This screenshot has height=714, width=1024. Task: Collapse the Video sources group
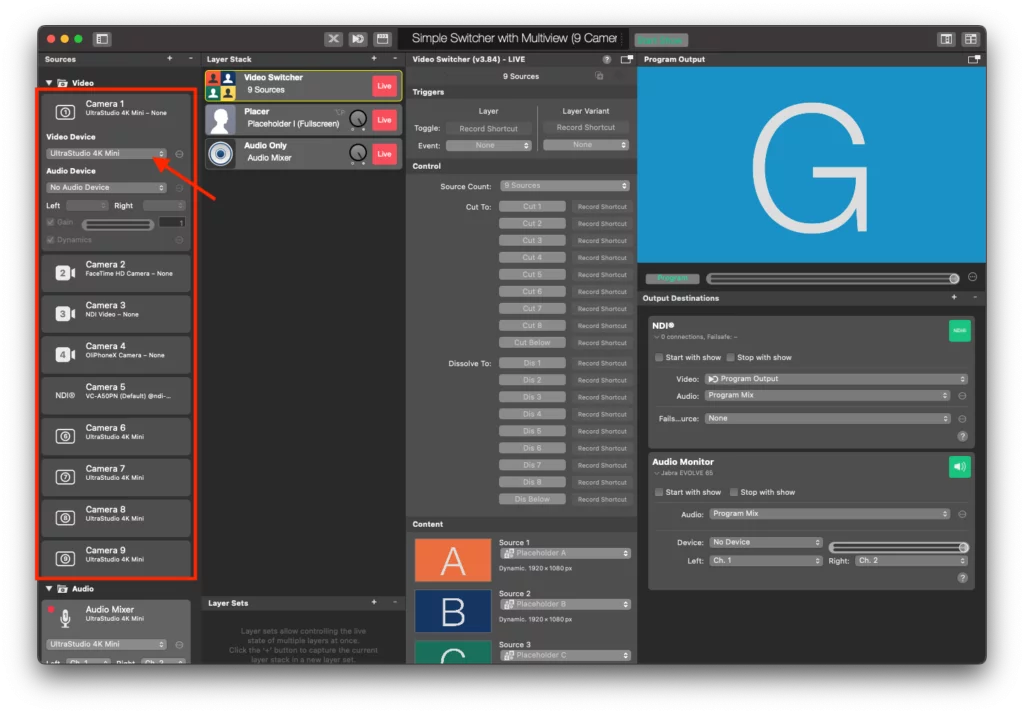(x=49, y=83)
